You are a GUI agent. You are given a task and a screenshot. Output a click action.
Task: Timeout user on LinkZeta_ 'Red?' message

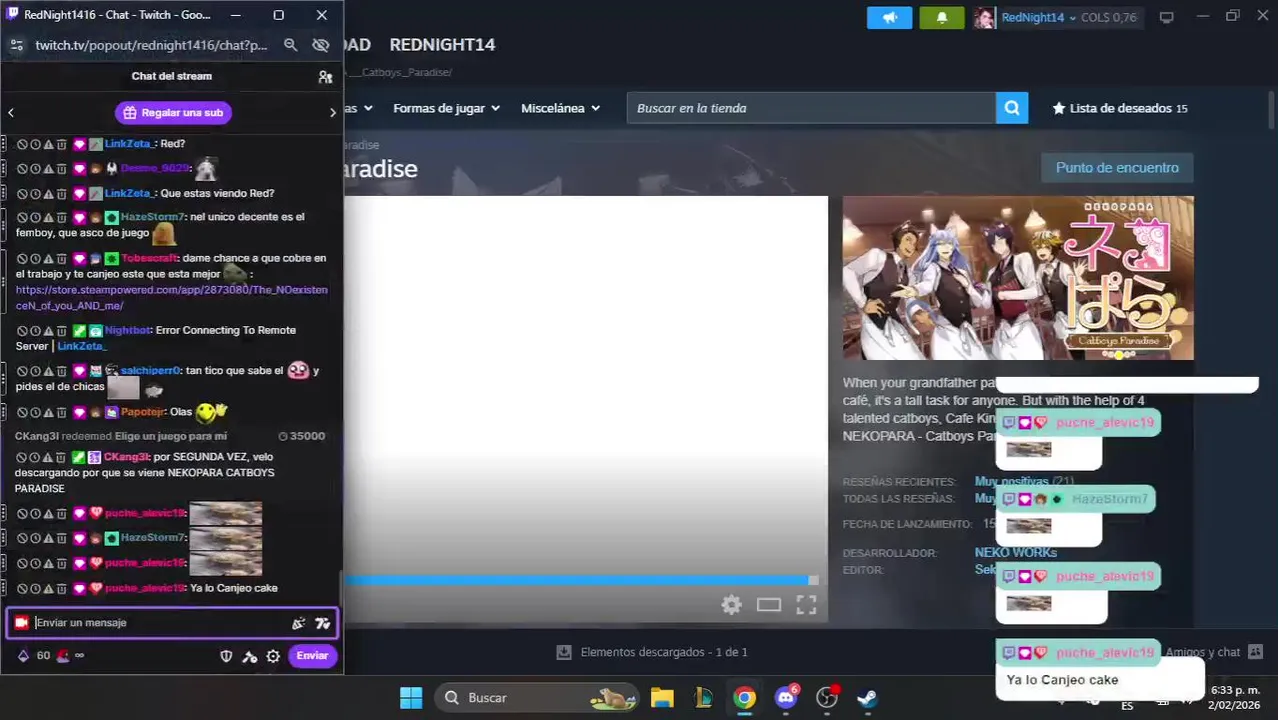(35, 144)
